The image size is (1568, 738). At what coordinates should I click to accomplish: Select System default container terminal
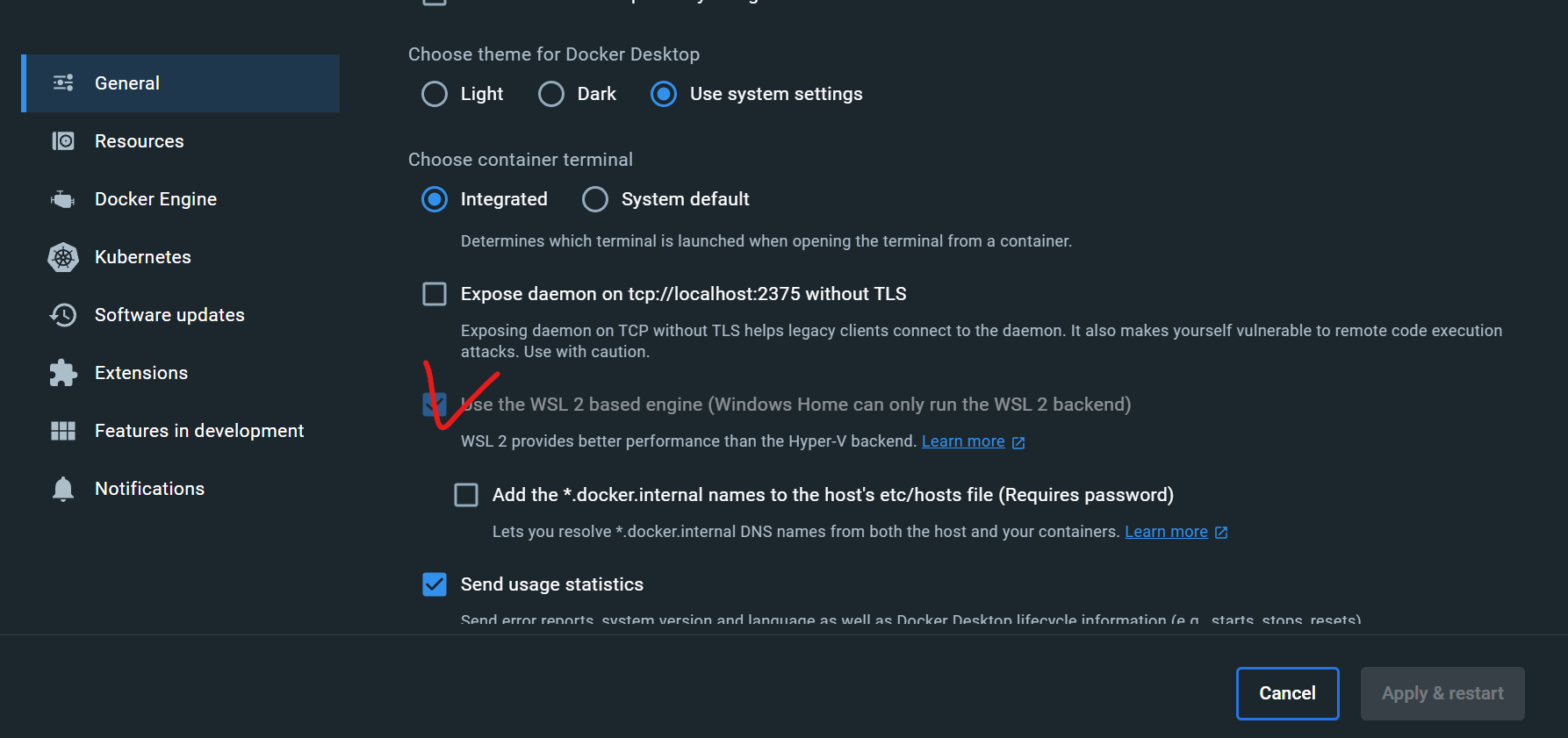[595, 198]
